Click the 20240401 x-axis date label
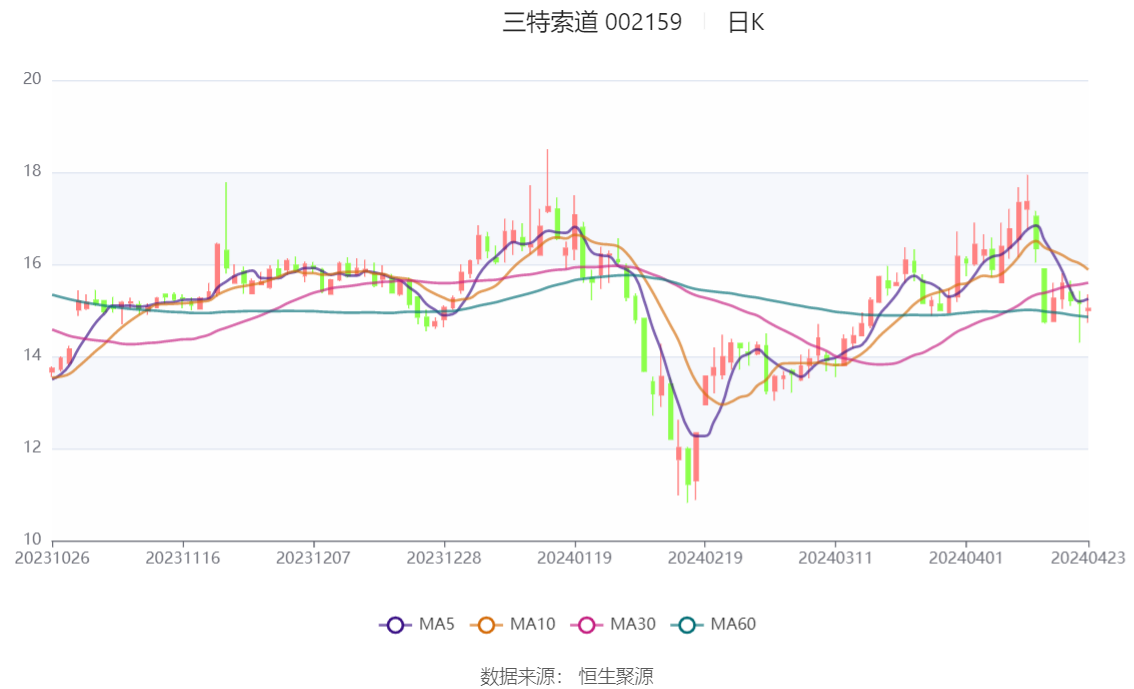 (x=966, y=558)
